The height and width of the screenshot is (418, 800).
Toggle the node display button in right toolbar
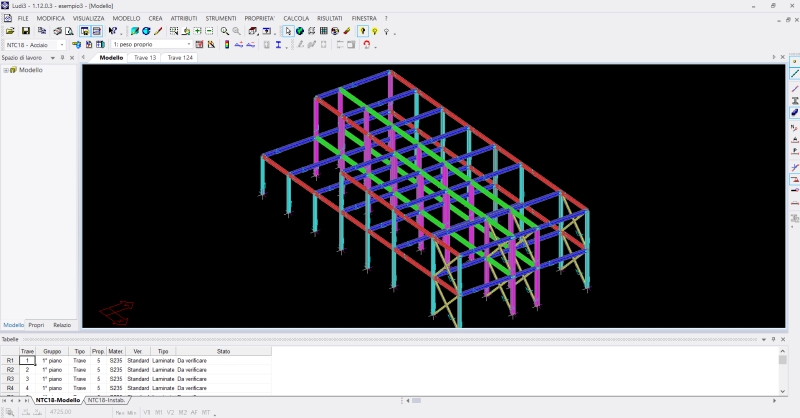point(795,61)
